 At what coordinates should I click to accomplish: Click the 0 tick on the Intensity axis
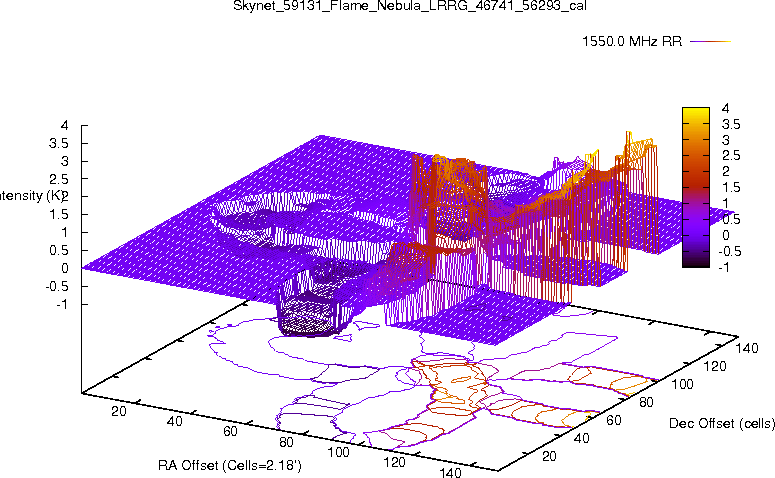64,268
